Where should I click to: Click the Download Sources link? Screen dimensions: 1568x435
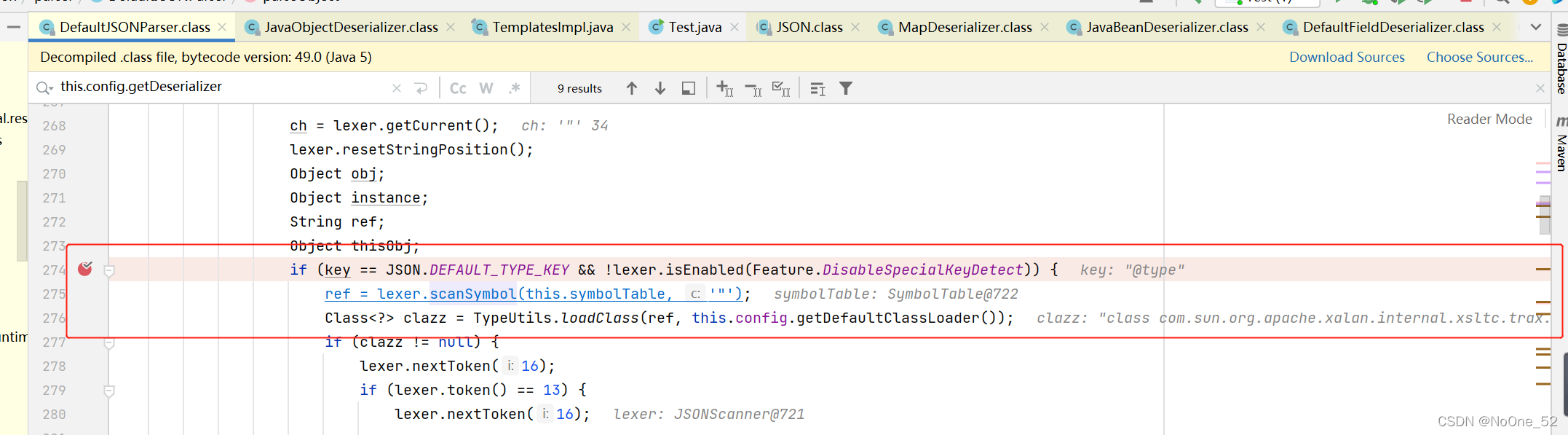click(1347, 57)
